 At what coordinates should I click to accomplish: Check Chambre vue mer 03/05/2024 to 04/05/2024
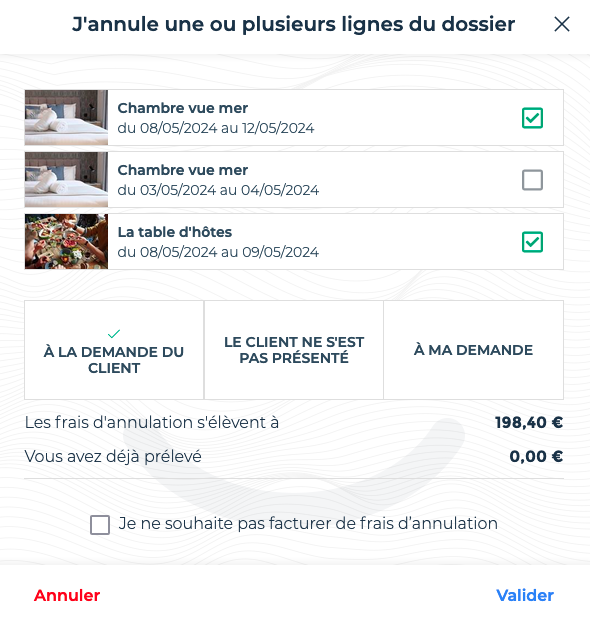[x=532, y=180]
